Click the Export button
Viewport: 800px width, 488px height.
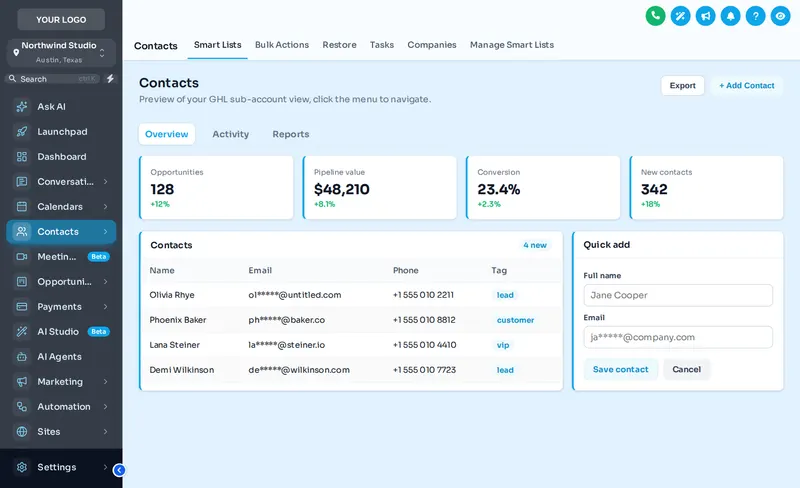683,86
